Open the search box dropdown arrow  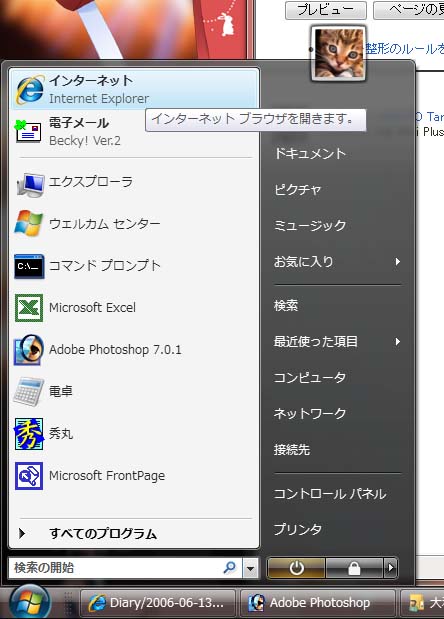[x=250, y=568]
